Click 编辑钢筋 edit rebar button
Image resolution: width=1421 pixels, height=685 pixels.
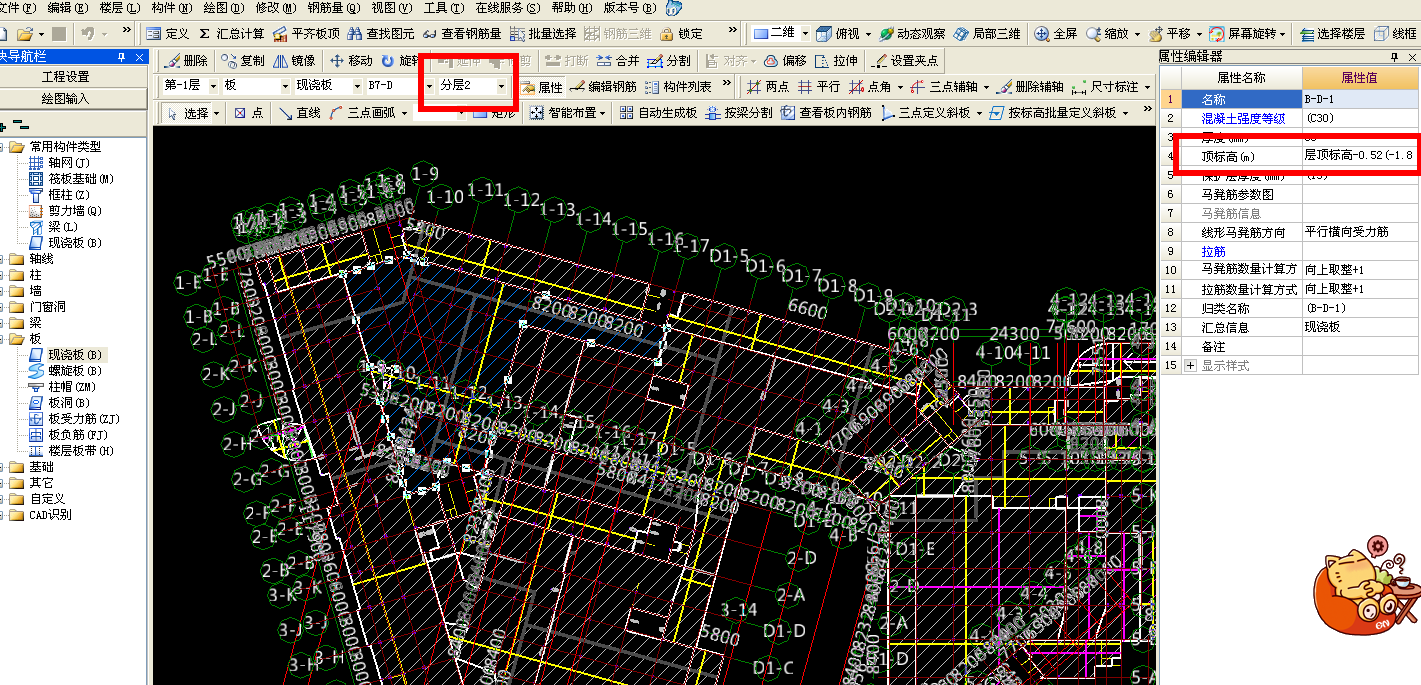click(x=603, y=87)
